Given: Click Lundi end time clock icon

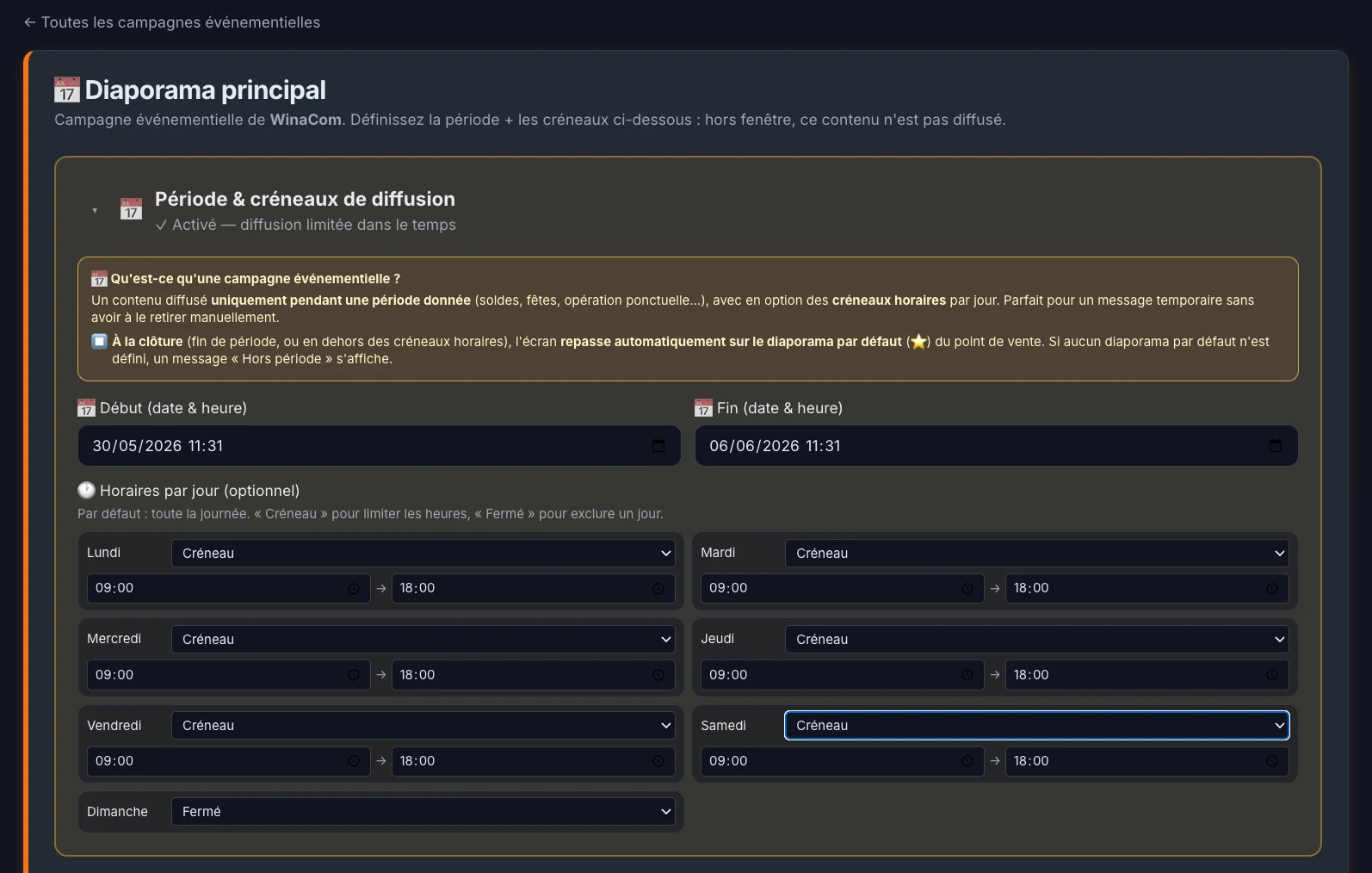Looking at the screenshot, I should pos(658,589).
